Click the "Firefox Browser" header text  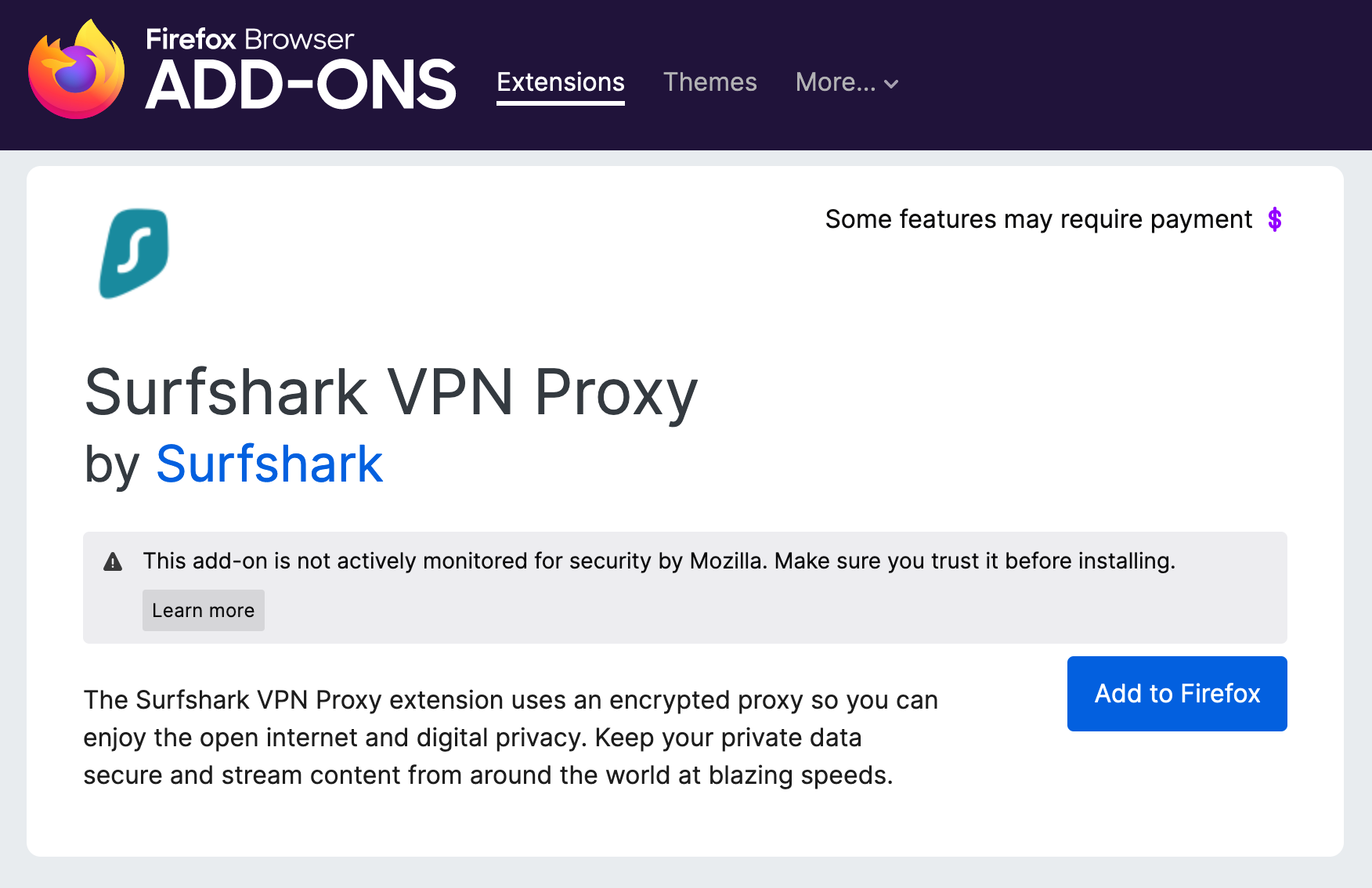(x=250, y=39)
